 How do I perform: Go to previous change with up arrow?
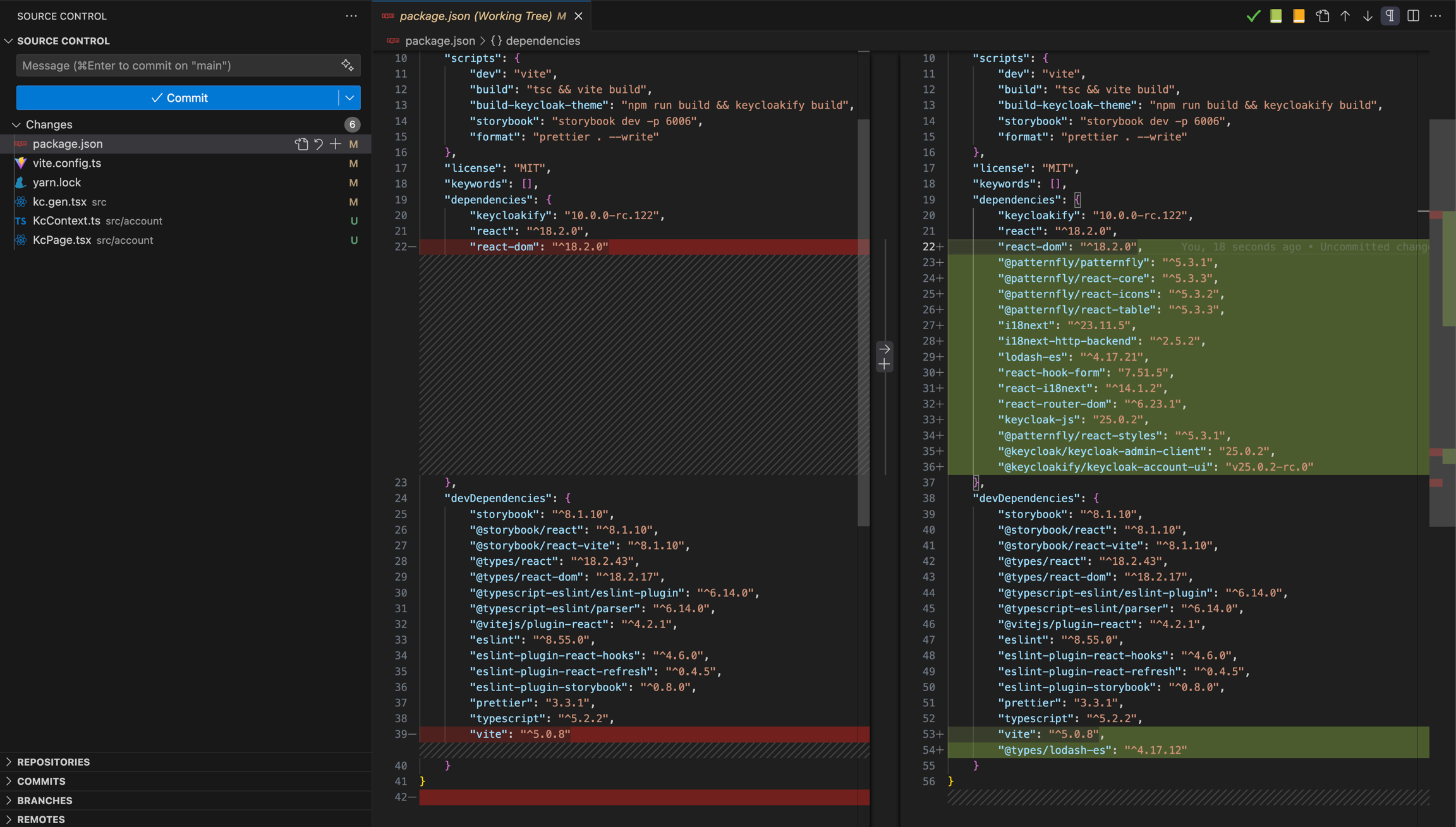pyautogui.click(x=1345, y=16)
